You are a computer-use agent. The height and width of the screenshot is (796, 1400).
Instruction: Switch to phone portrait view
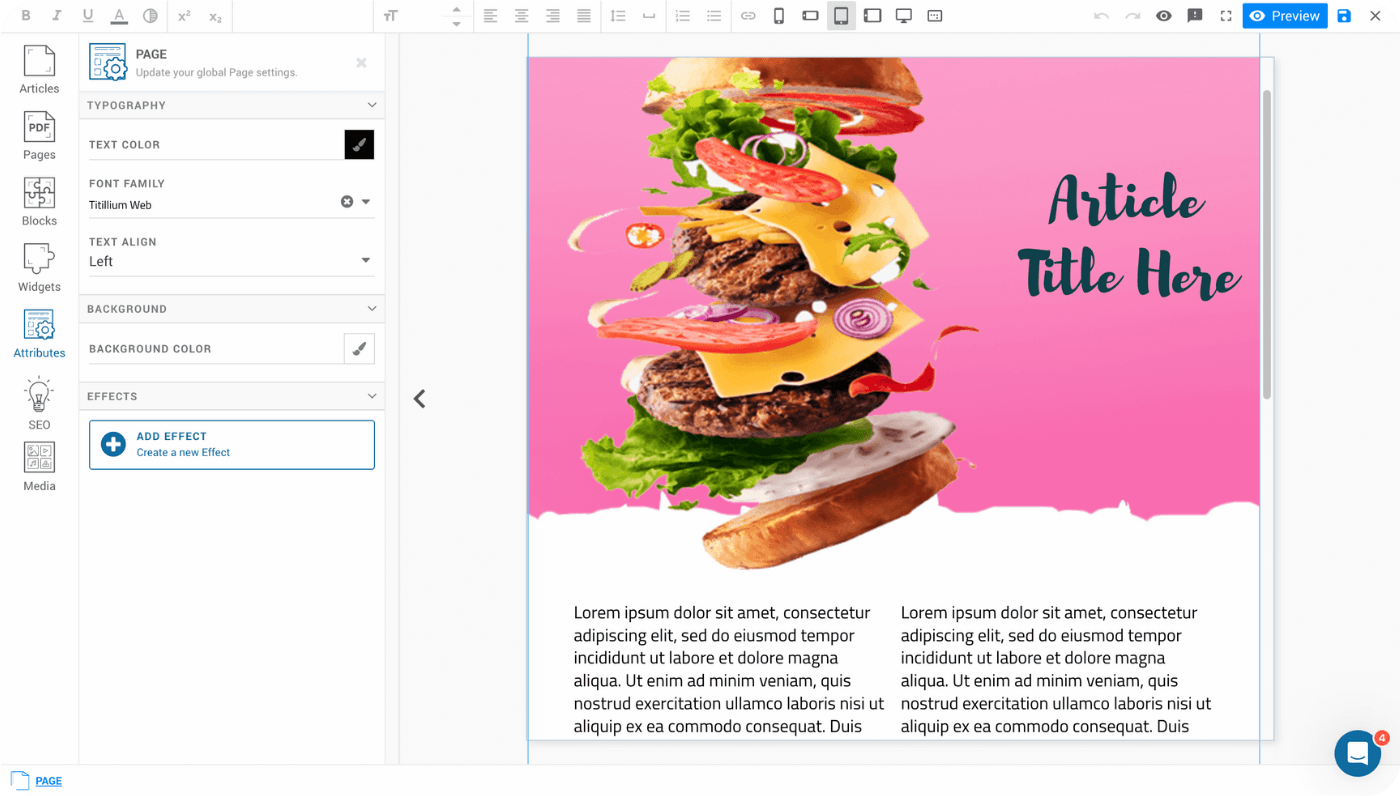coord(779,16)
